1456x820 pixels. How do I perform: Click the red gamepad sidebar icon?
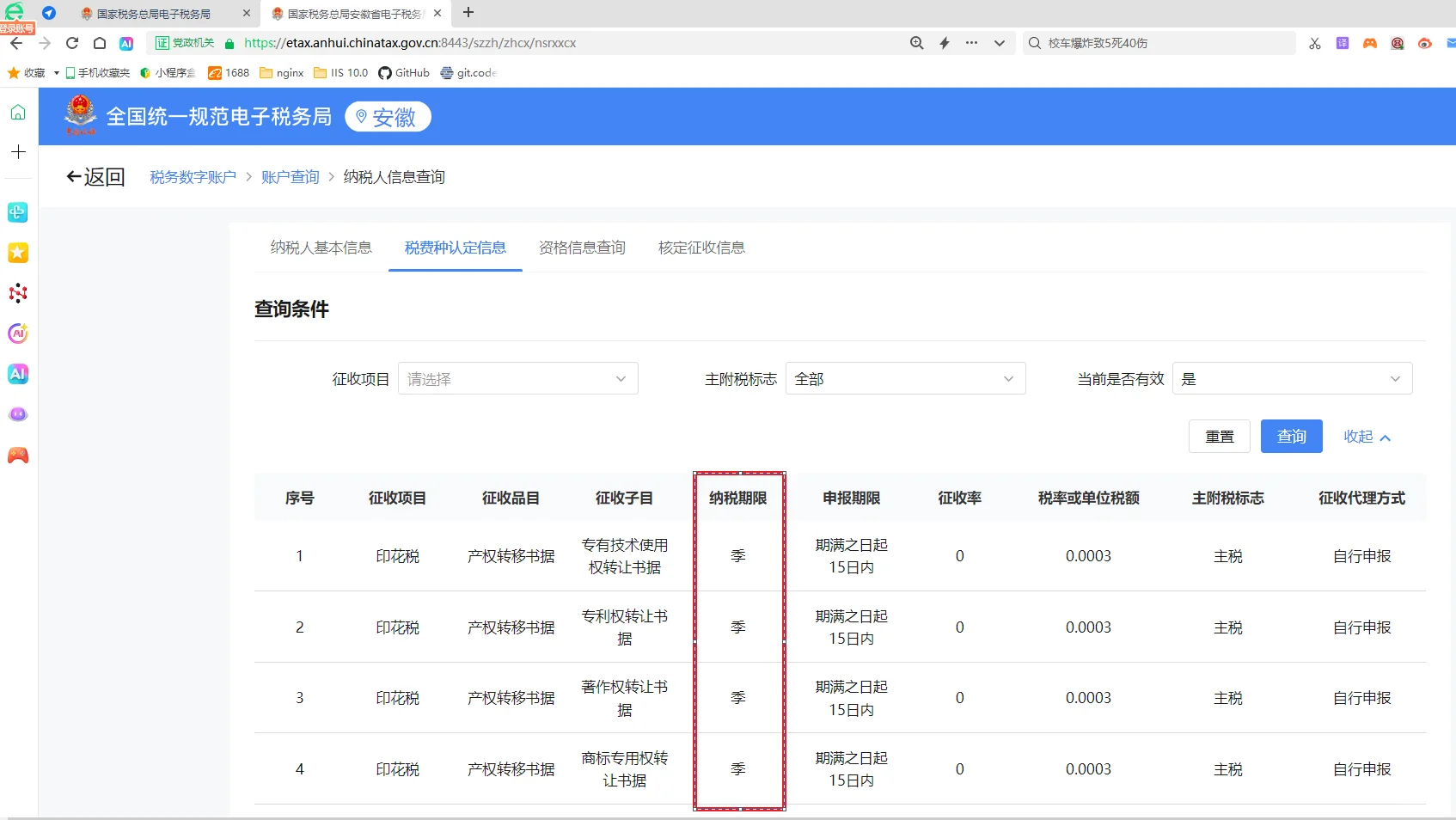[18, 455]
